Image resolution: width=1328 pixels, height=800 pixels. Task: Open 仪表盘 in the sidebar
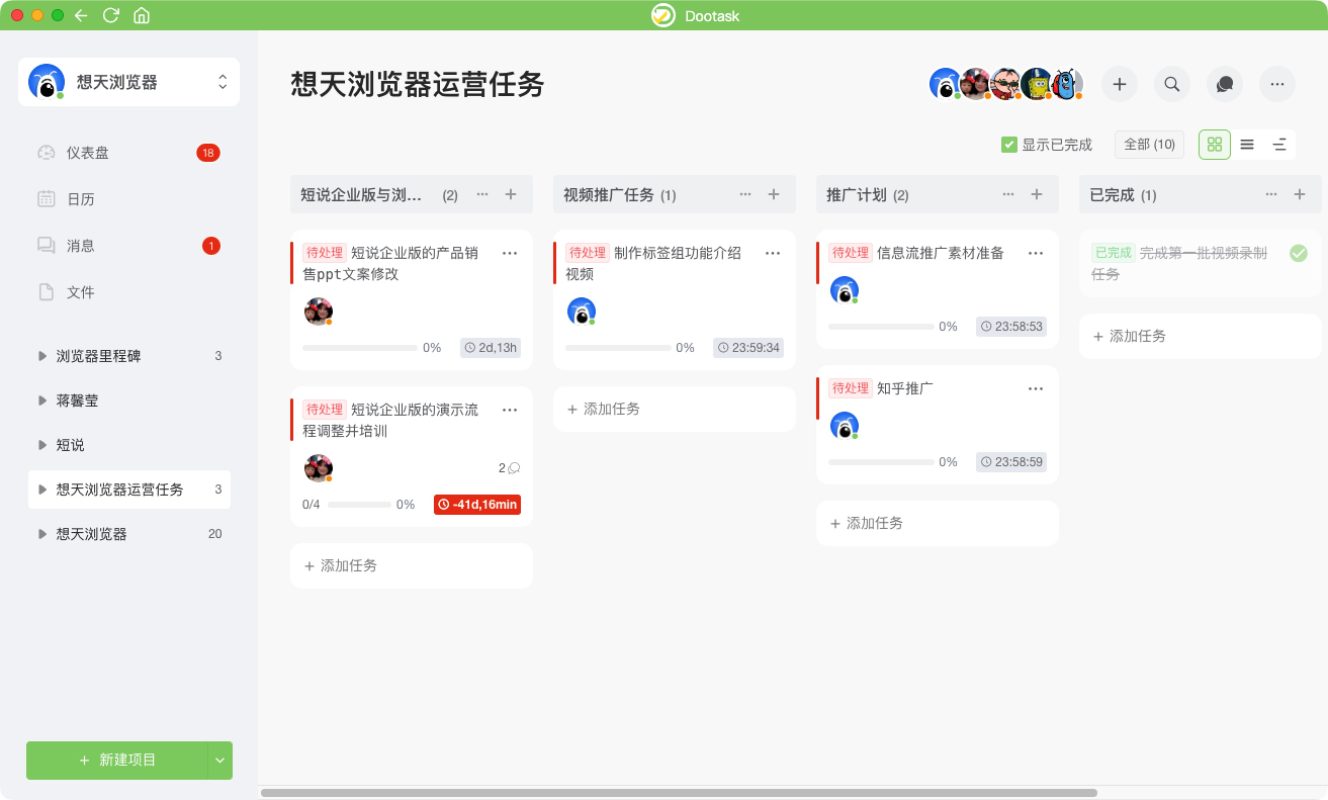tap(88, 153)
